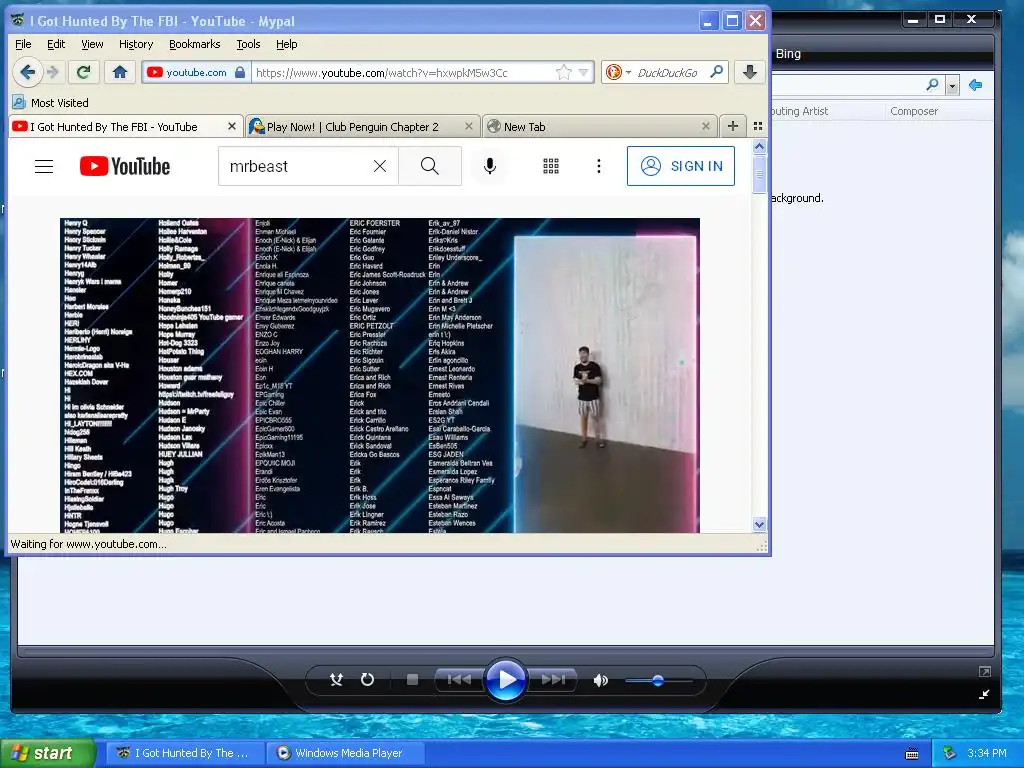Image resolution: width=1024 pixels, height=768 pixels.
Task: Switch to the Club Penguin Chapter 2 tab
Action: click(x=361, y=127)
